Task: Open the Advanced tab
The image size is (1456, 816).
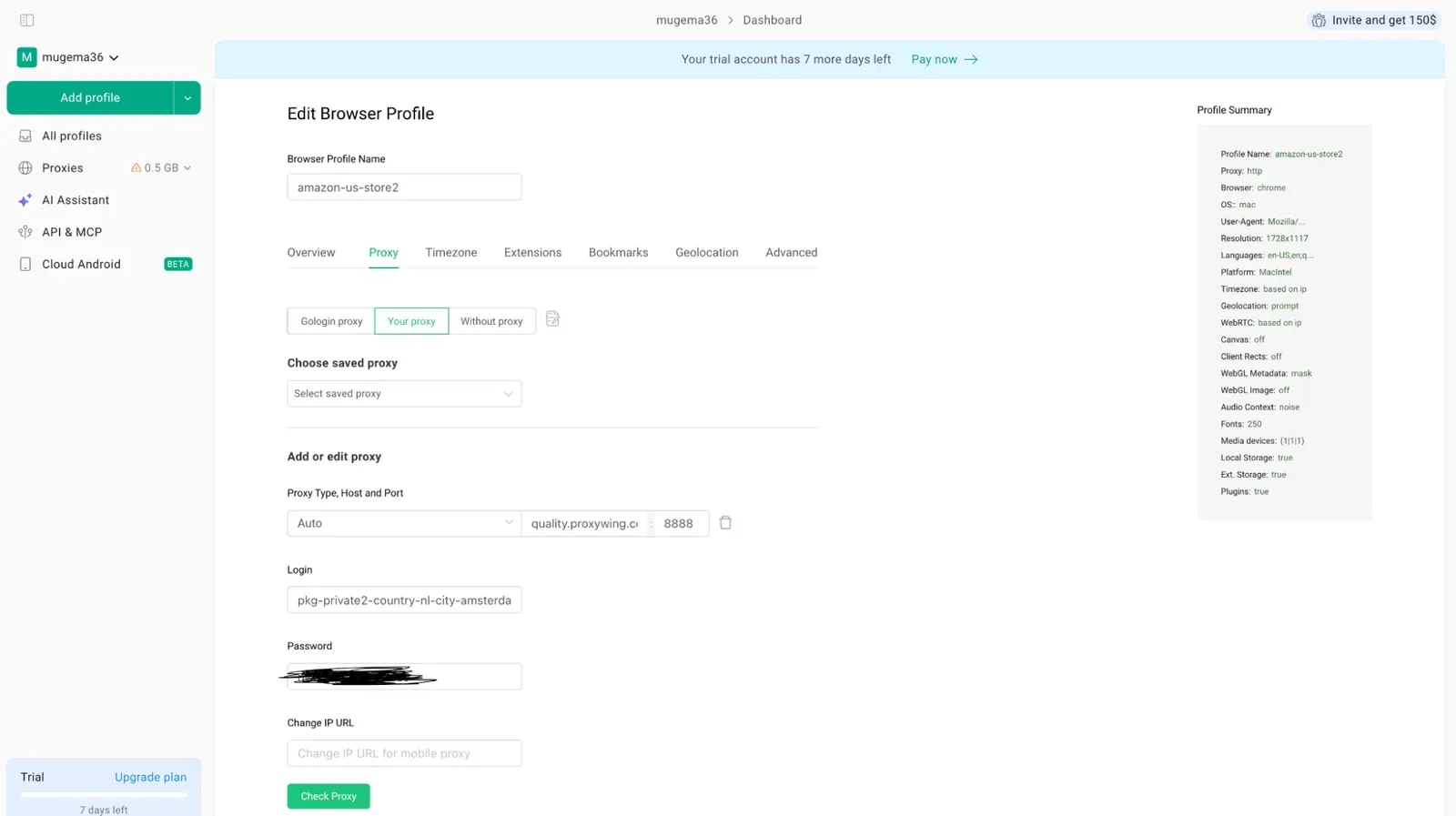Action: coord(792,253)
